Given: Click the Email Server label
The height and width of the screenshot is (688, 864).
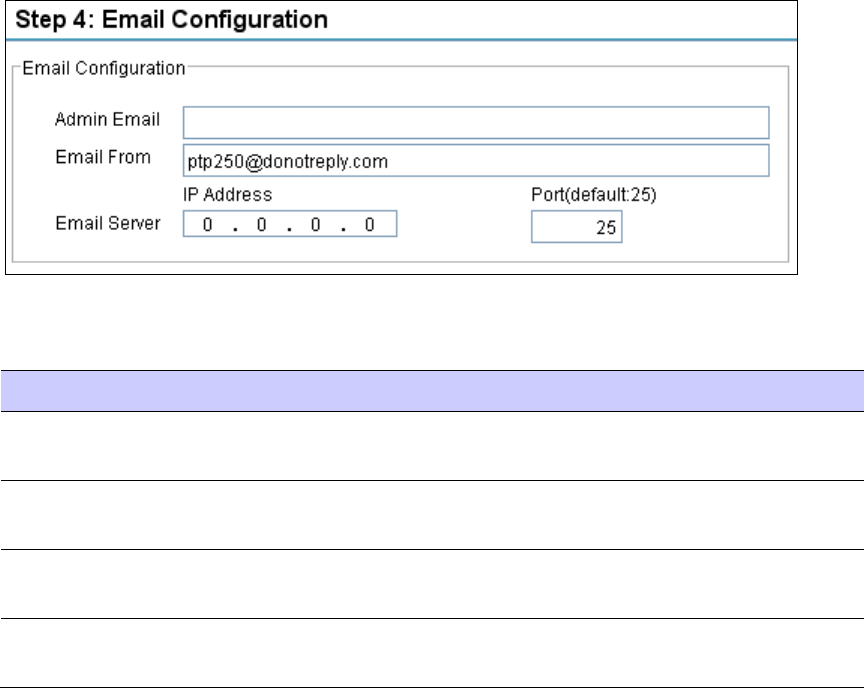Looking at the screenshot, I should (108, 223).
